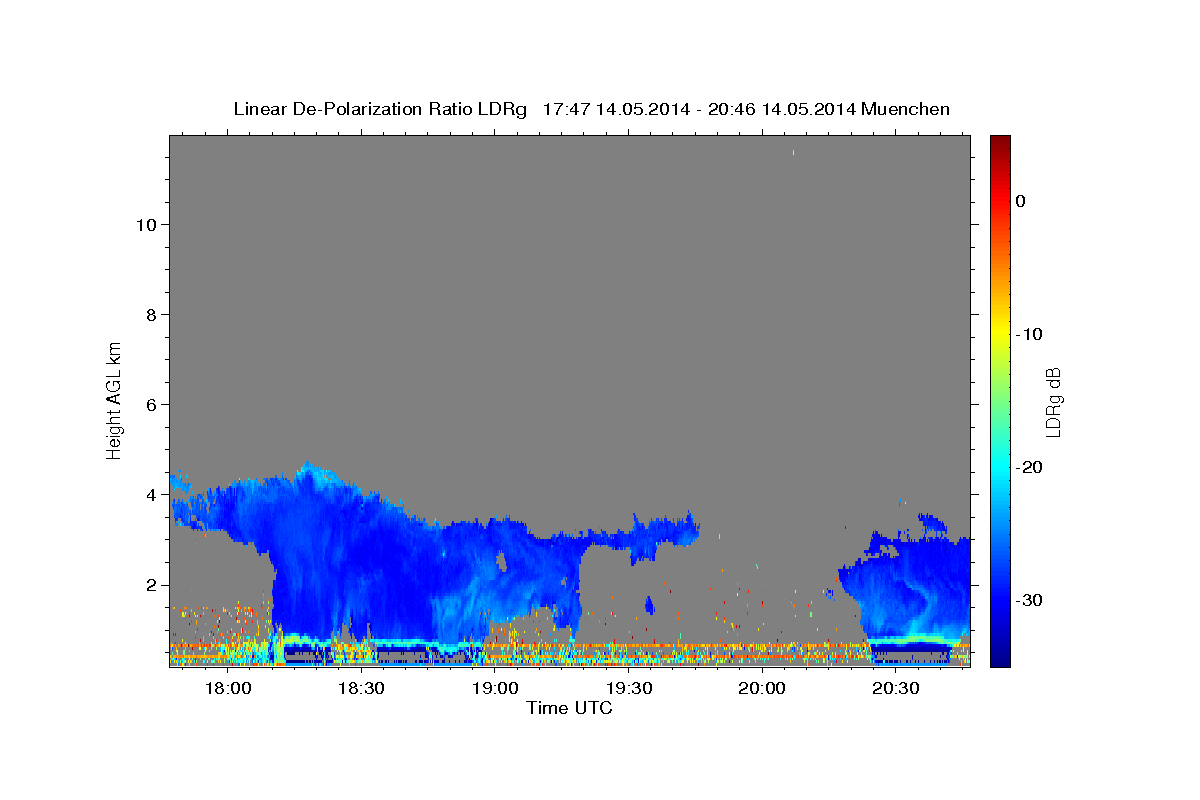1200x800 pixels.
Task: Click the 19:30 time axis label
Action: coord(628,689)
